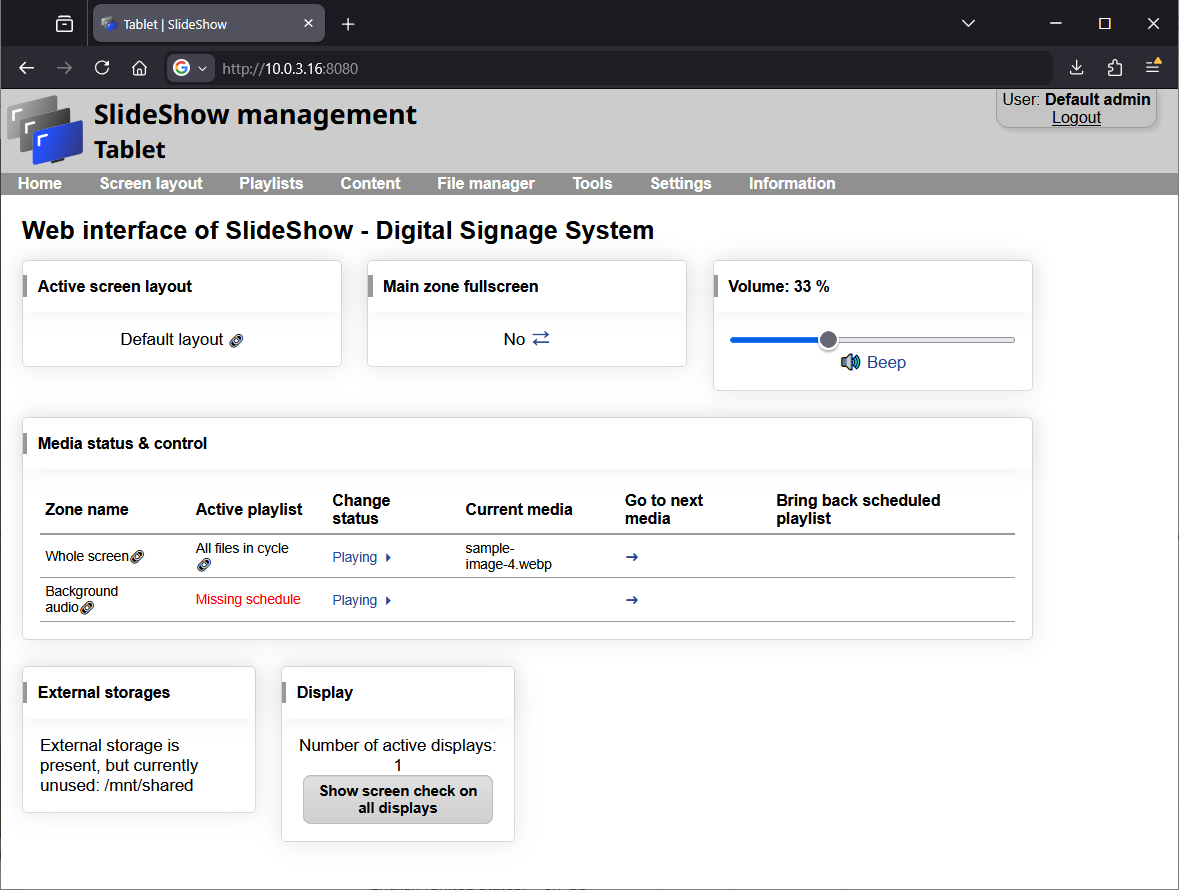Change Playing status of Whole screen zone
Viewport: 1179px width, 890px height.
point(361,557)
